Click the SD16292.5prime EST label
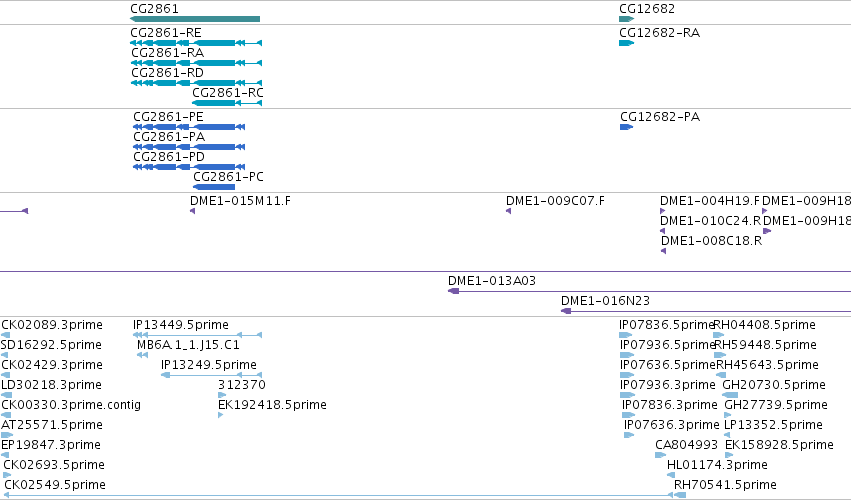851x500 pixels. (51, 345)
